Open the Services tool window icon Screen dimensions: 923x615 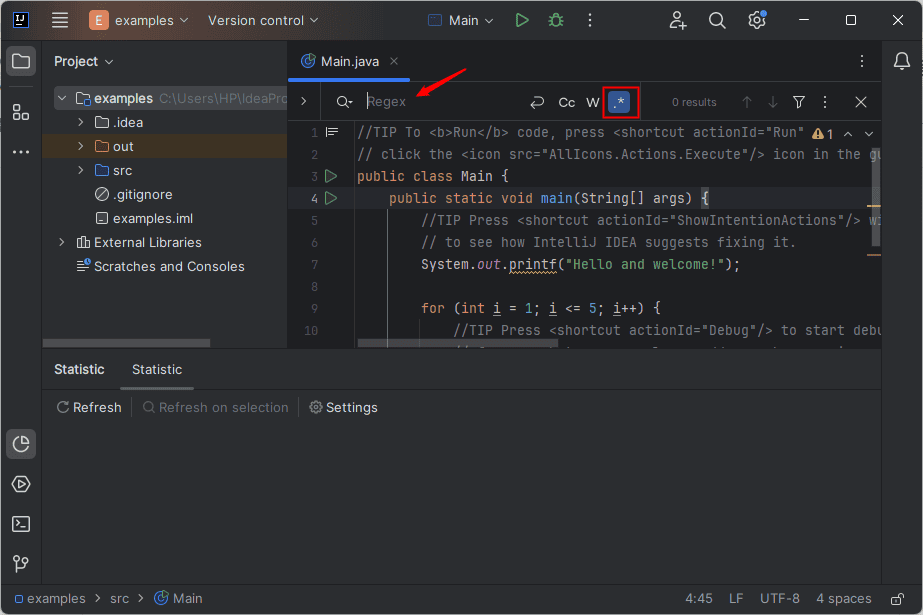point(21,484)
